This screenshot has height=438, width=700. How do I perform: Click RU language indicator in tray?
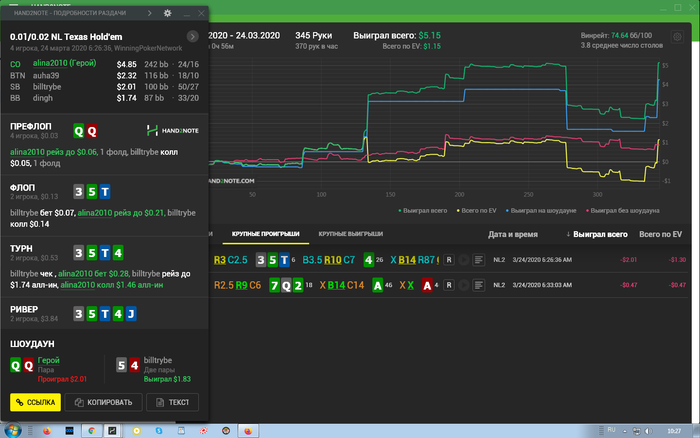click(612, 430)
